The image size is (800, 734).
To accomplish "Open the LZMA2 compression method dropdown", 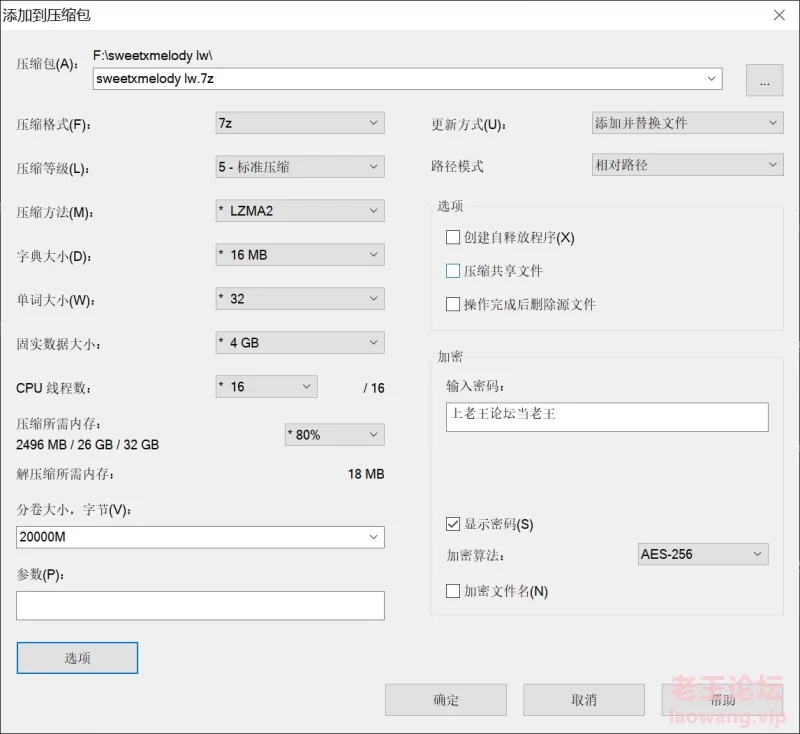I will click(300, 211).
